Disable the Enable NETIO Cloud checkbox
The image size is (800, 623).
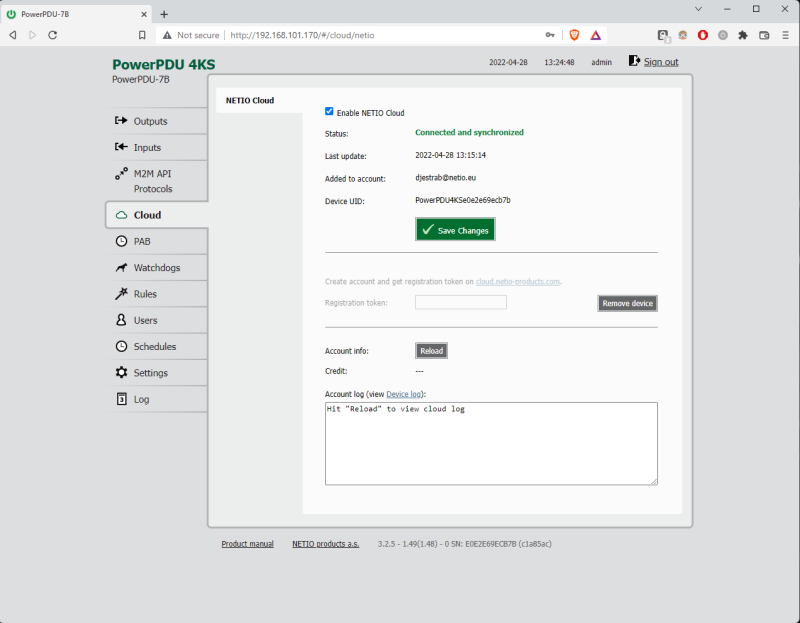(330, 112)
